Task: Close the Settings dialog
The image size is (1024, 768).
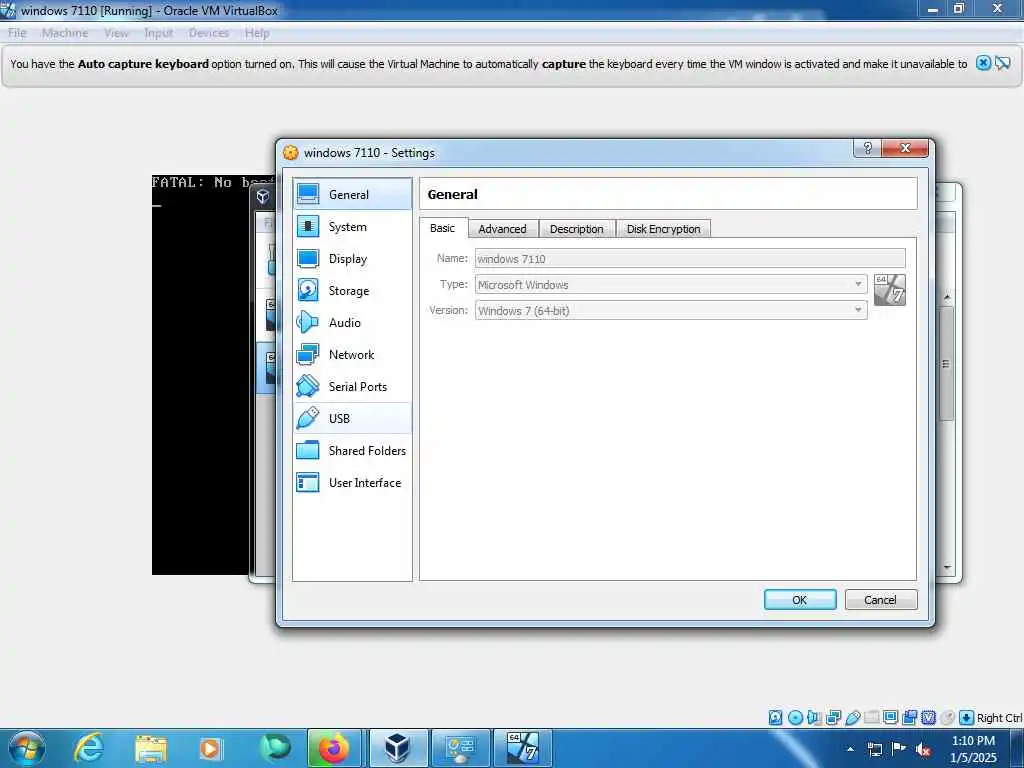Action: pos(905,148)
